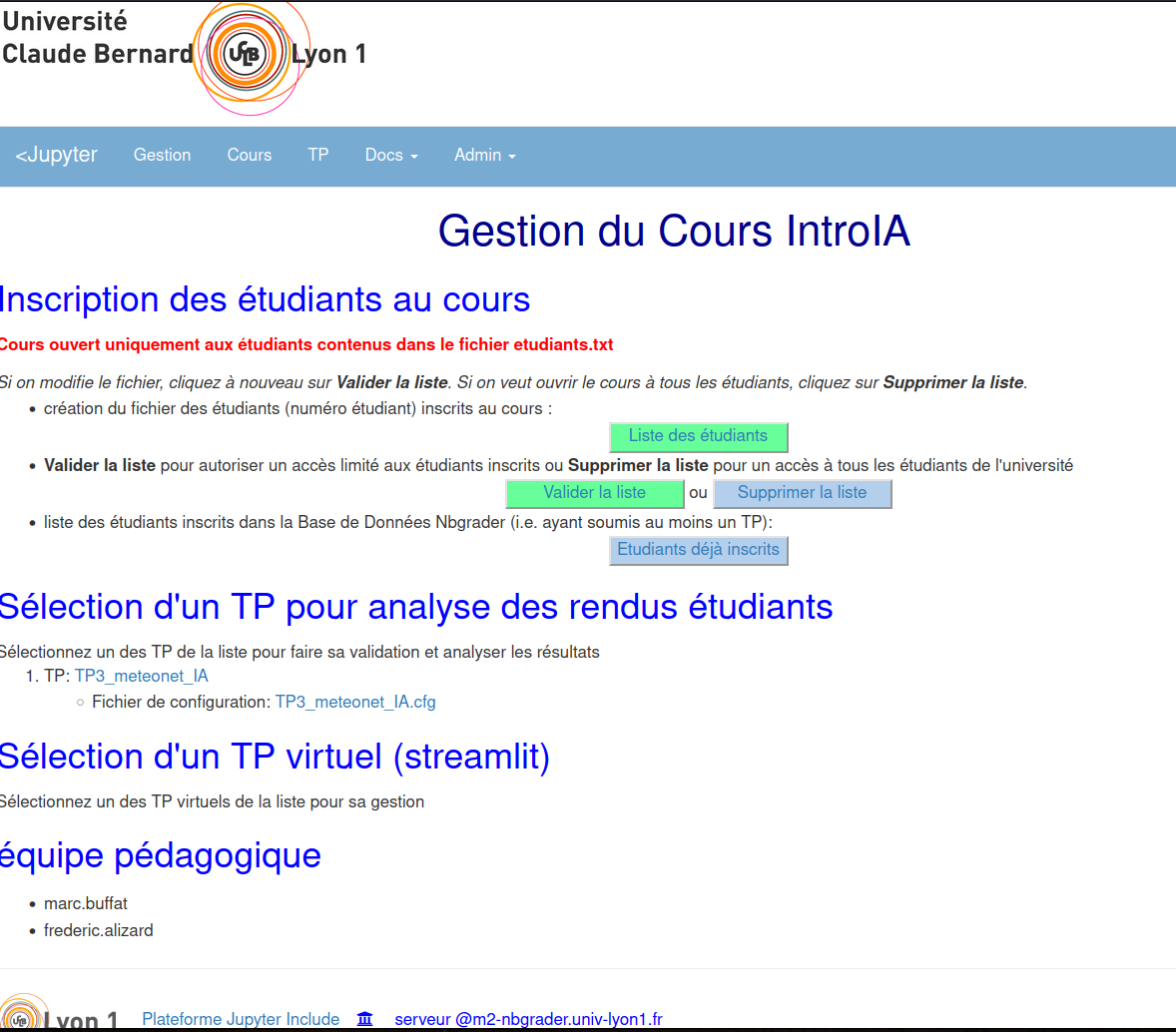Open the TP3_meteonet_IA.cfg configuration file

pyautogui.click(x=355, y=702)
